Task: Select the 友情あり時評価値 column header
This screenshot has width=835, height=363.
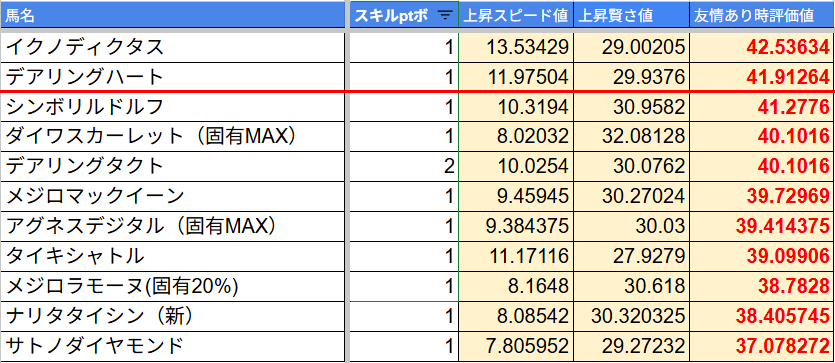Action: (762, 16)
